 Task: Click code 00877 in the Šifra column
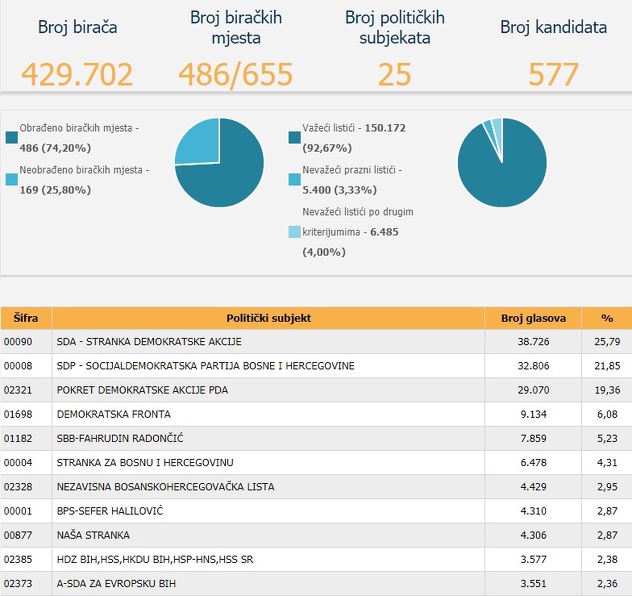(x=18, y=535)
